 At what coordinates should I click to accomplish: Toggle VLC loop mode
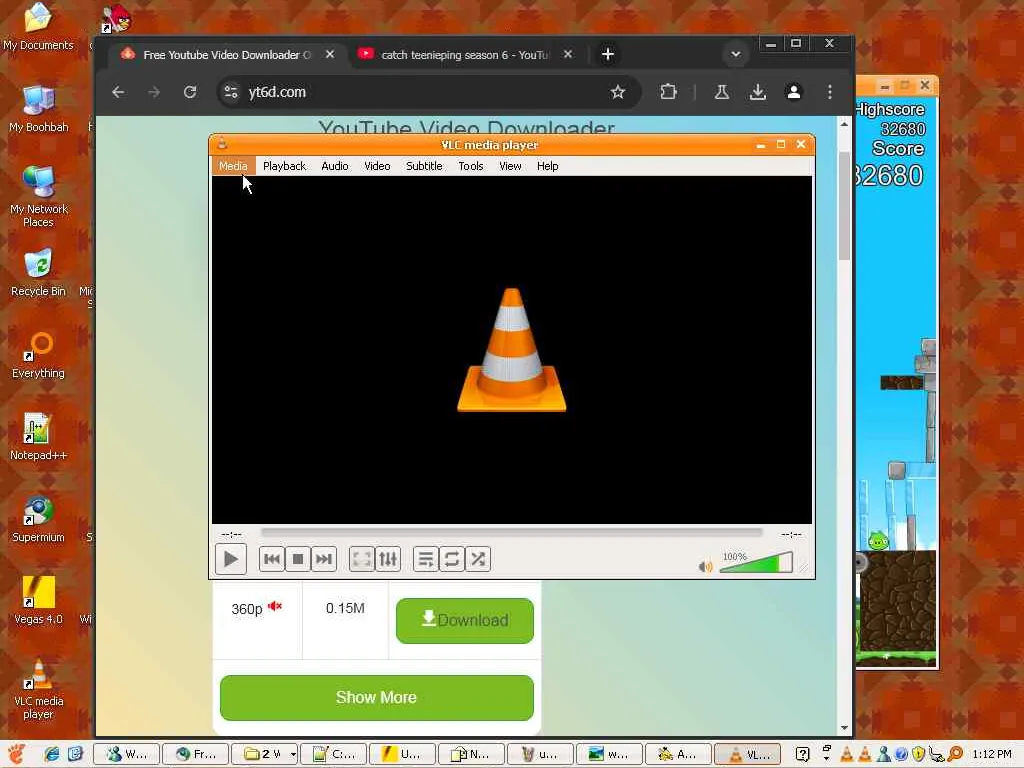452,559
